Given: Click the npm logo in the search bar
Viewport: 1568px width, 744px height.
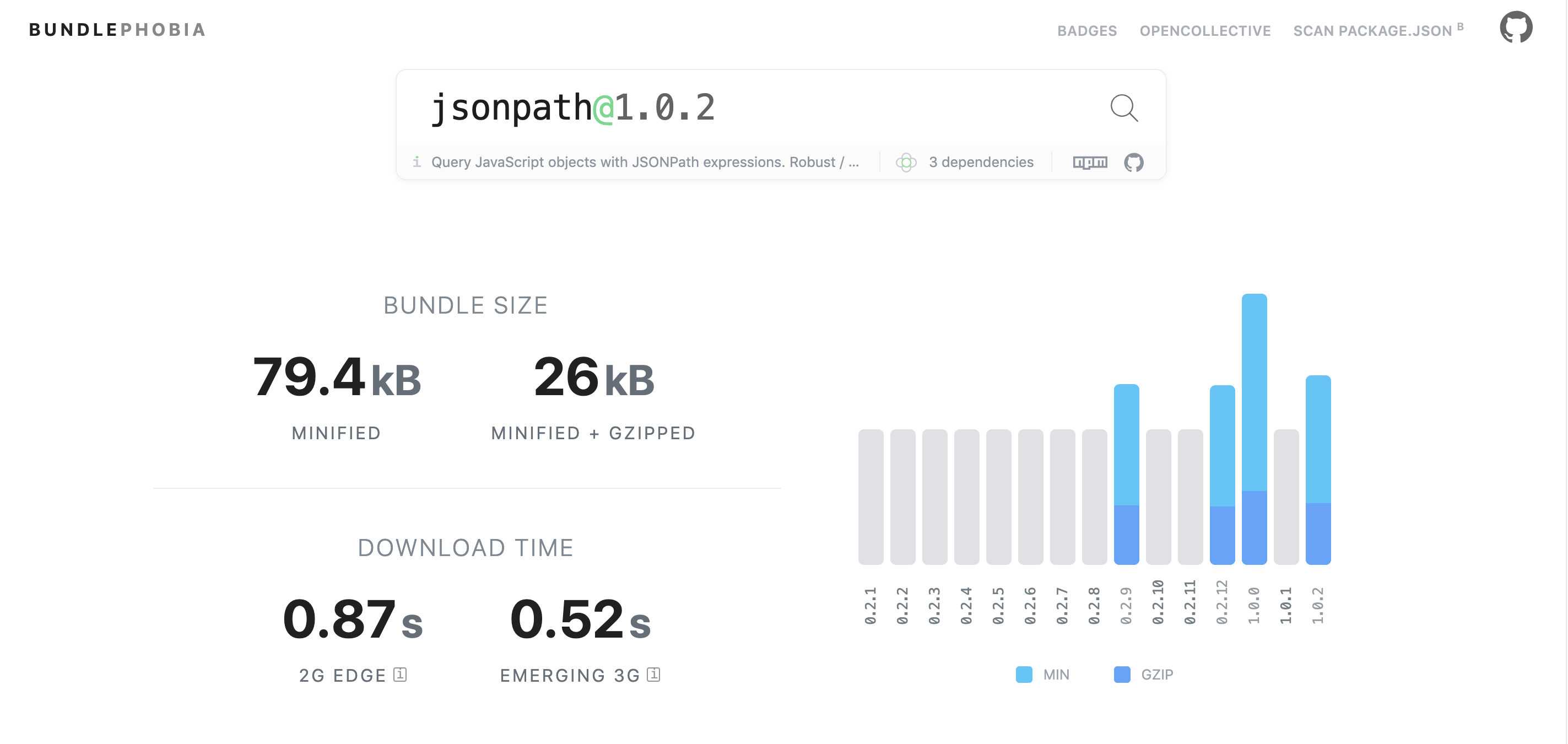Looking at the screenshot, I should 1090,162.
